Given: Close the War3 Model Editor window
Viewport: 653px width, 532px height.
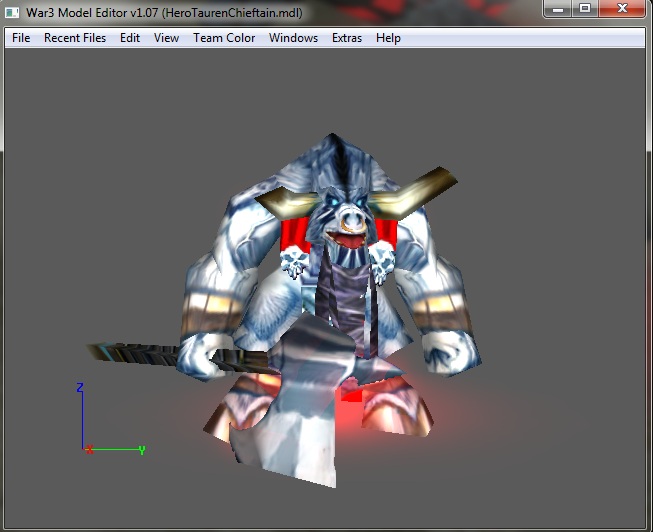Looking at the screenshot, I should pos(622,9).
